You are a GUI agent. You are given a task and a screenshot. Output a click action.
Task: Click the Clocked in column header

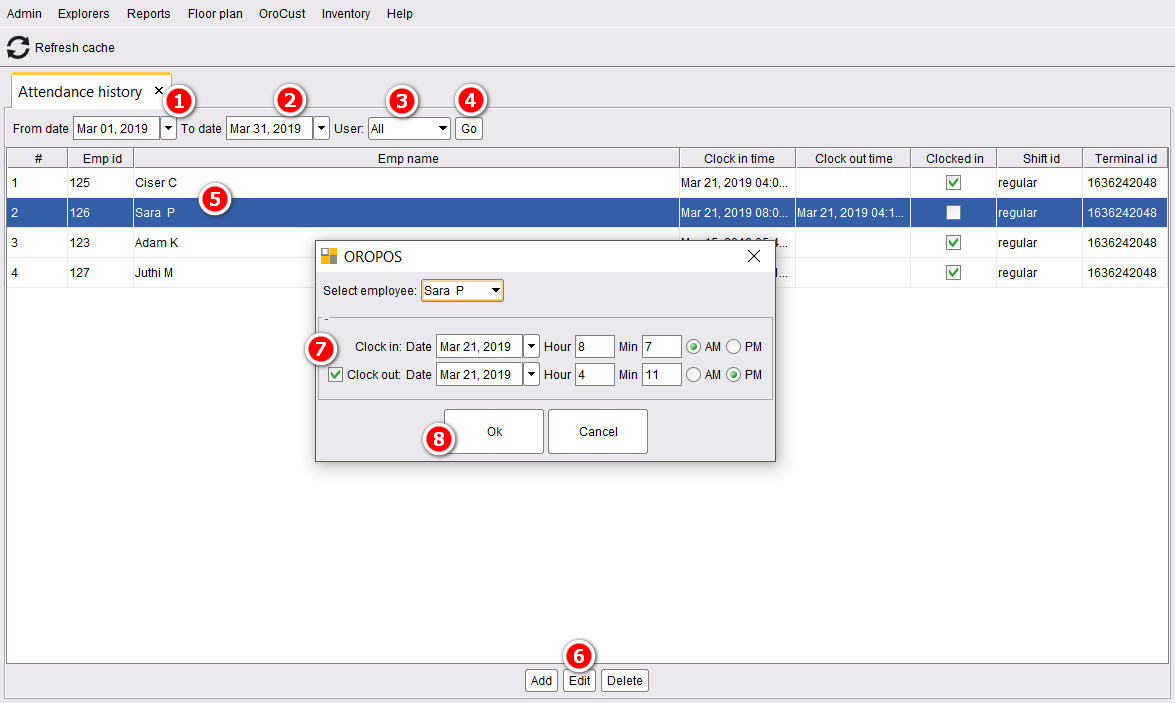[954, 158]
